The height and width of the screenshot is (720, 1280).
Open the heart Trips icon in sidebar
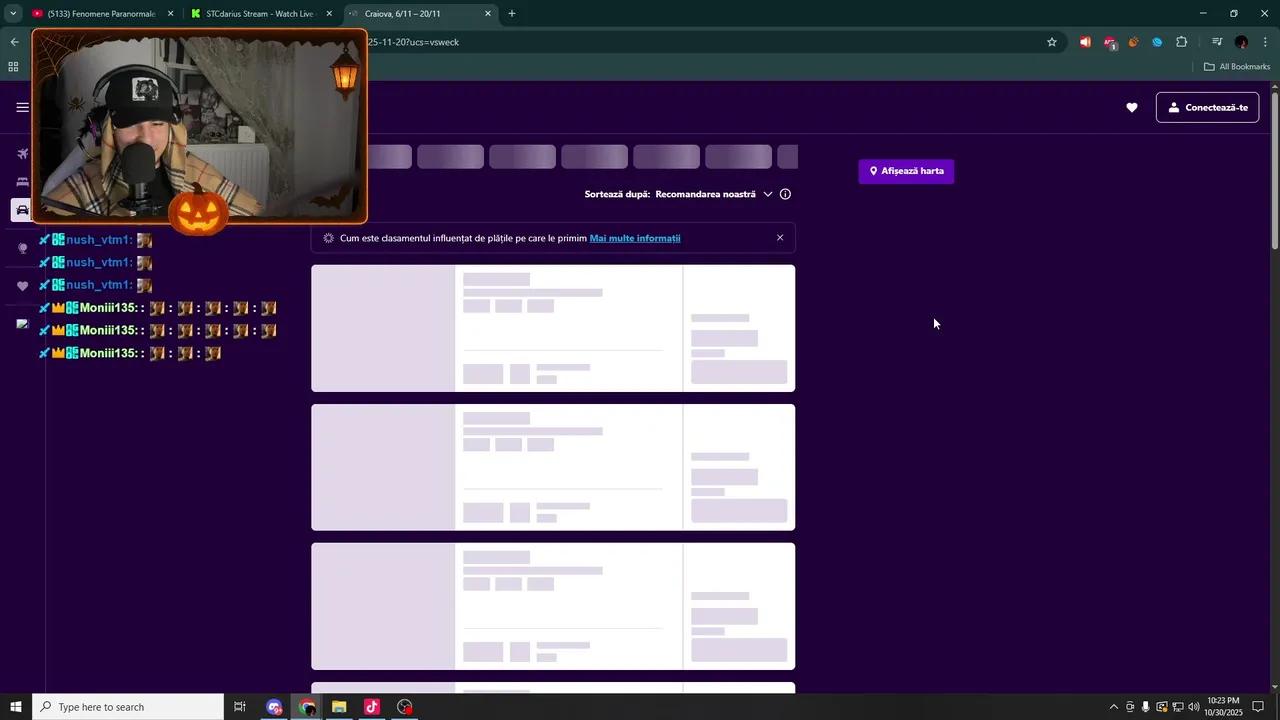coord(22,286)
